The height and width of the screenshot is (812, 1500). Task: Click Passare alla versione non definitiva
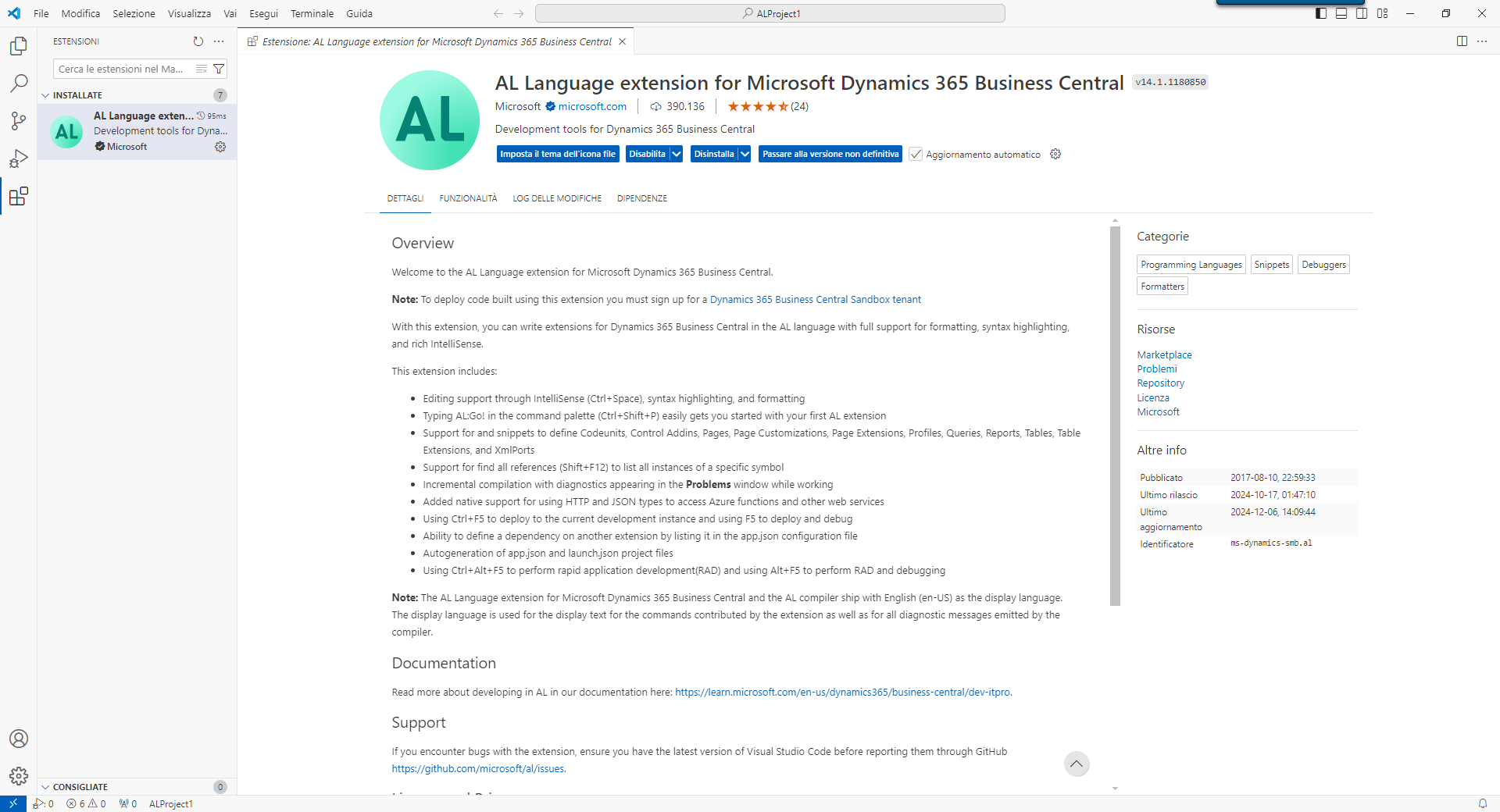830,154
